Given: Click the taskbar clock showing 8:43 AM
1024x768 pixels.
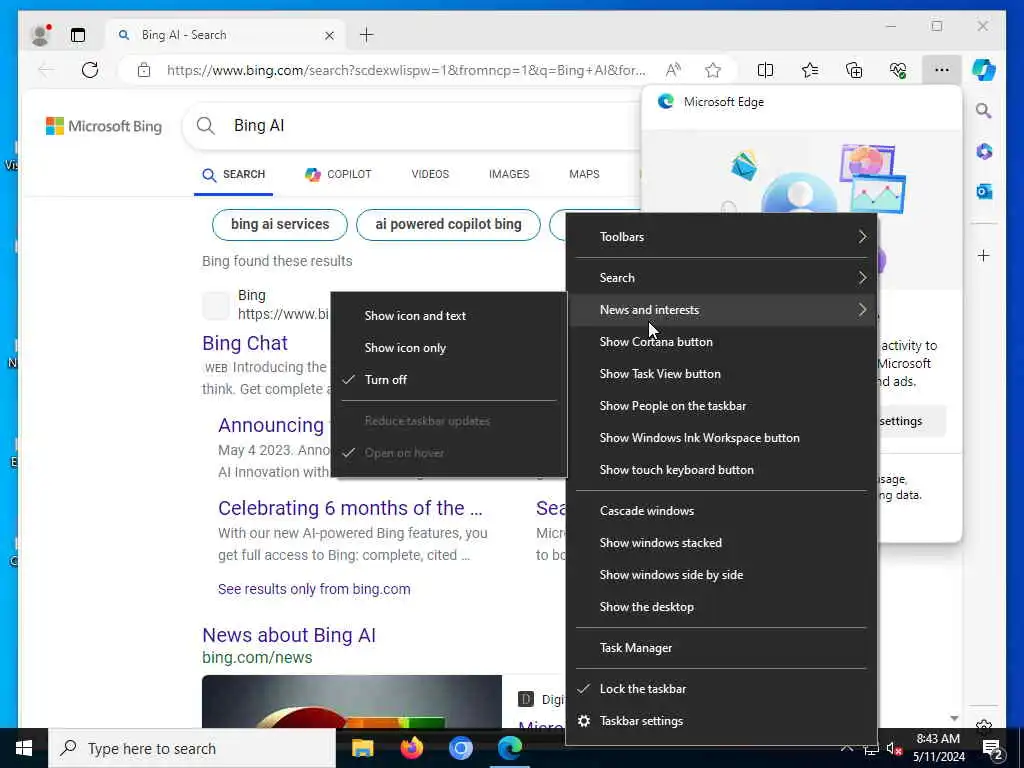Looking at the screenshot, I should (x=938, y=748).
